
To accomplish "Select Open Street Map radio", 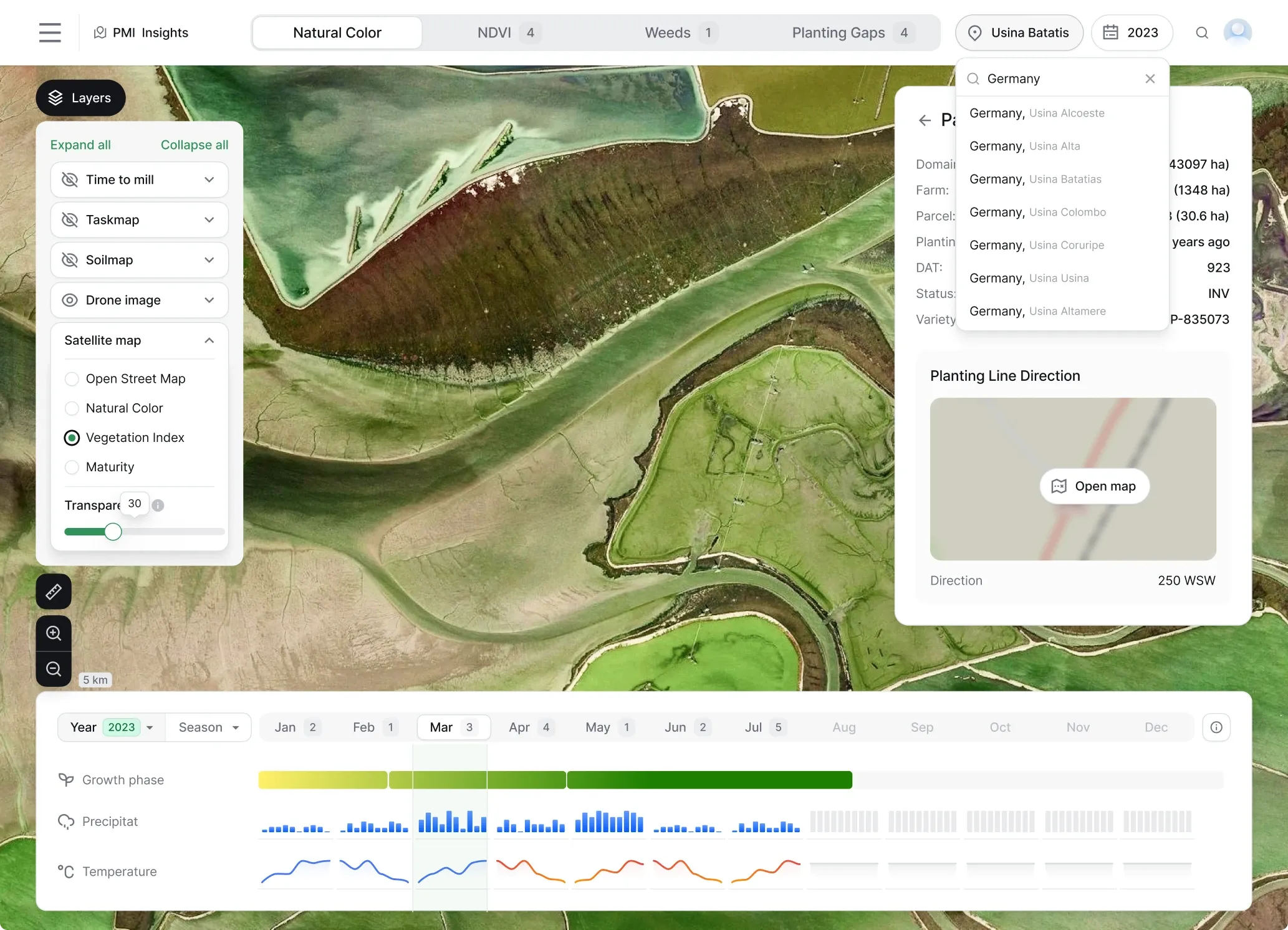I will [x=72, y=379].
